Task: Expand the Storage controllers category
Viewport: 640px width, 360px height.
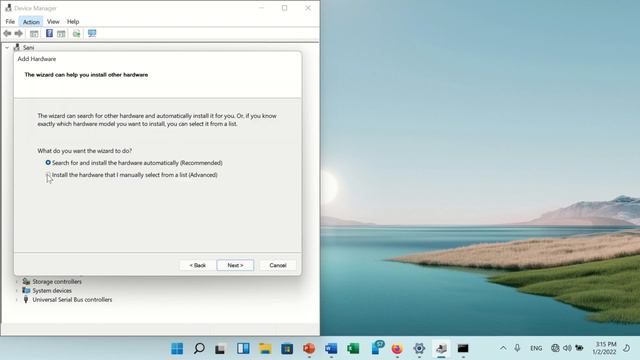Action: pyautogui.click(x=17, y=282)
